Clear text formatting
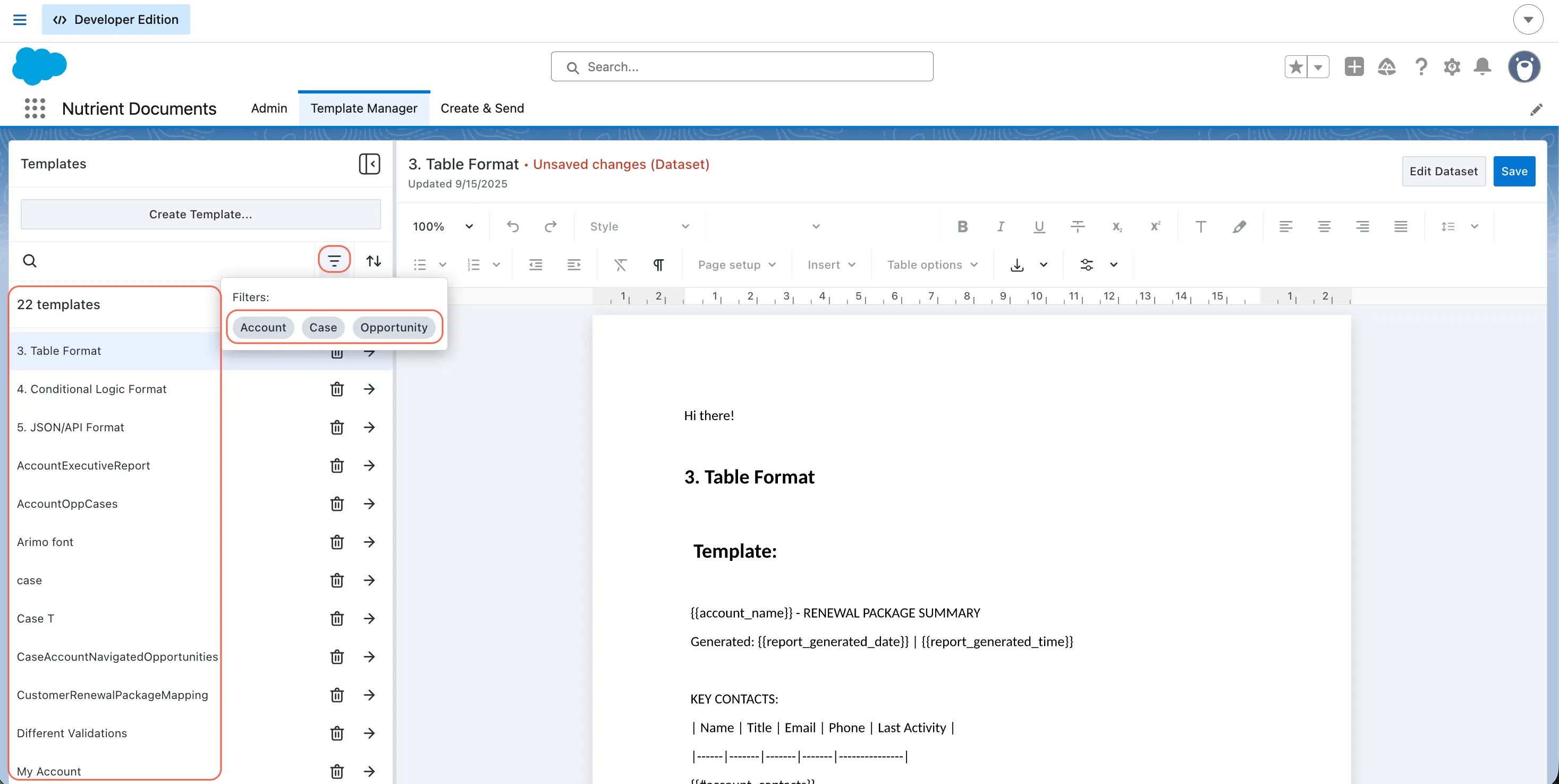Viewport: 1559px width, 784px height. [x=620, y=265]
